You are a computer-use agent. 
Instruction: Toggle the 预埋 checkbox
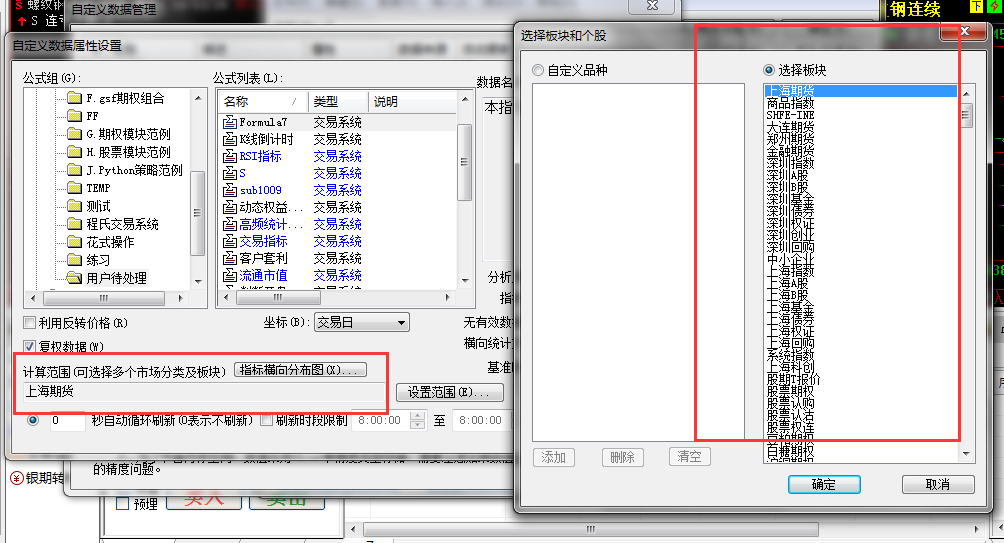tap(123, 504)
